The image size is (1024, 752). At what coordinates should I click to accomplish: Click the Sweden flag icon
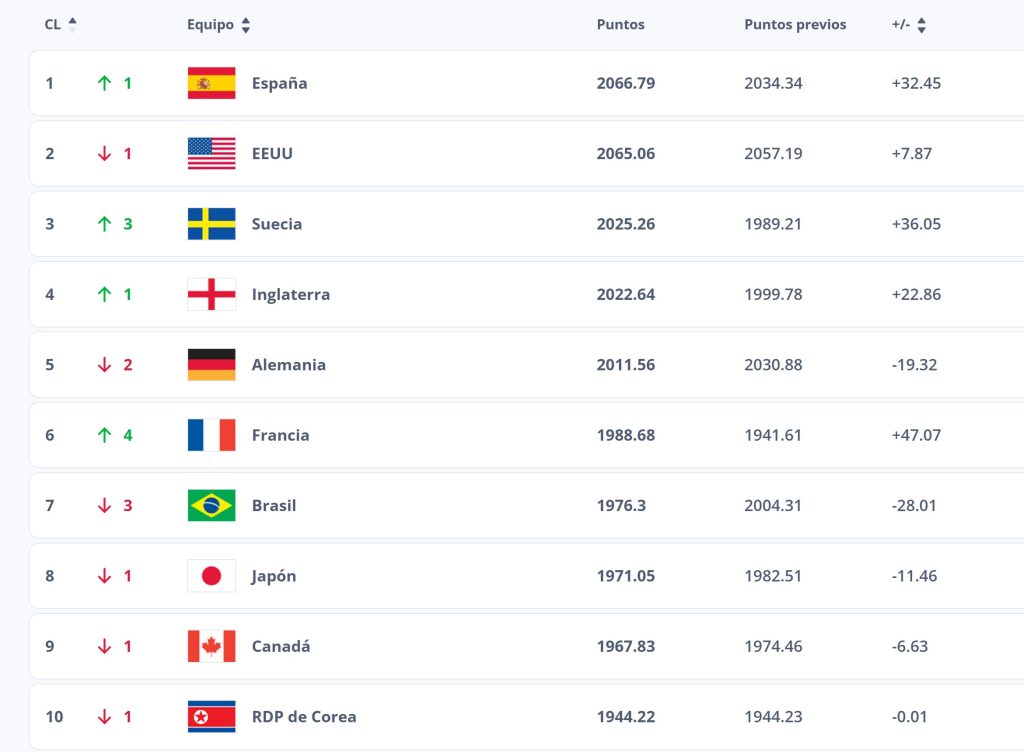click(211, 224)
